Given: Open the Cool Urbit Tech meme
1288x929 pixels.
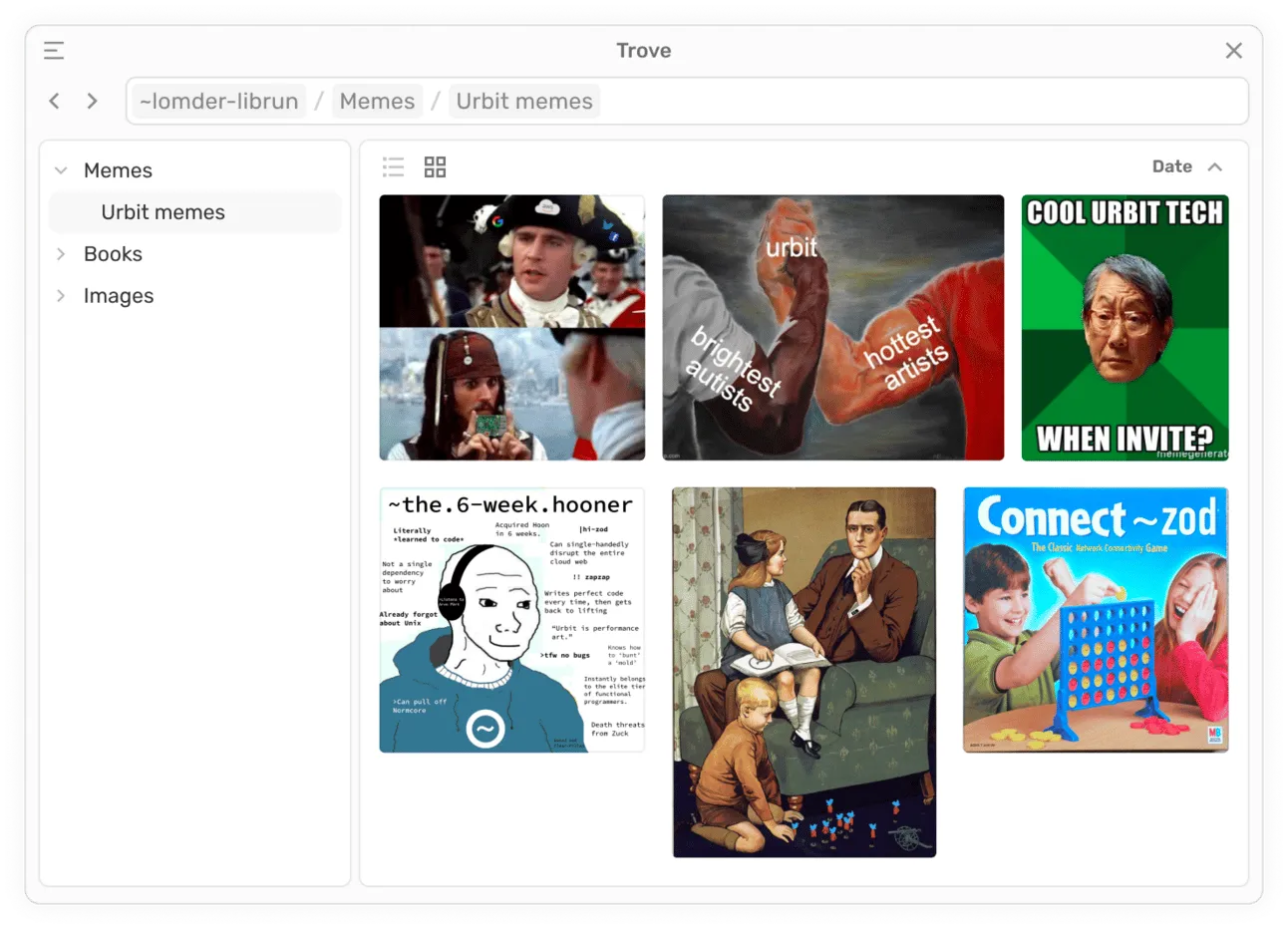Looking at the screenshot, I should 1125,327.
